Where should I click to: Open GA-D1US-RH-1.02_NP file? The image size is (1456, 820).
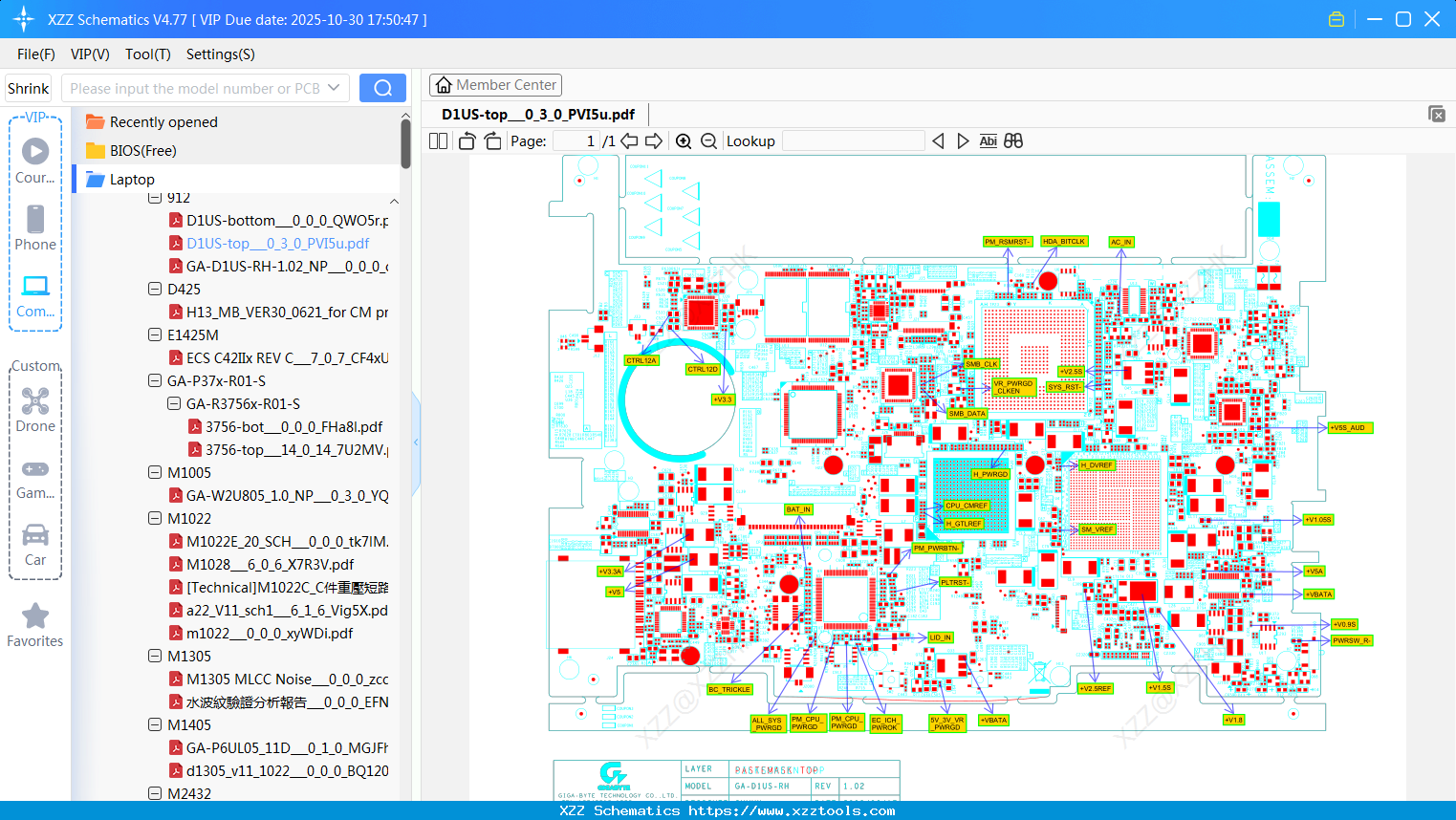point(278,266)
